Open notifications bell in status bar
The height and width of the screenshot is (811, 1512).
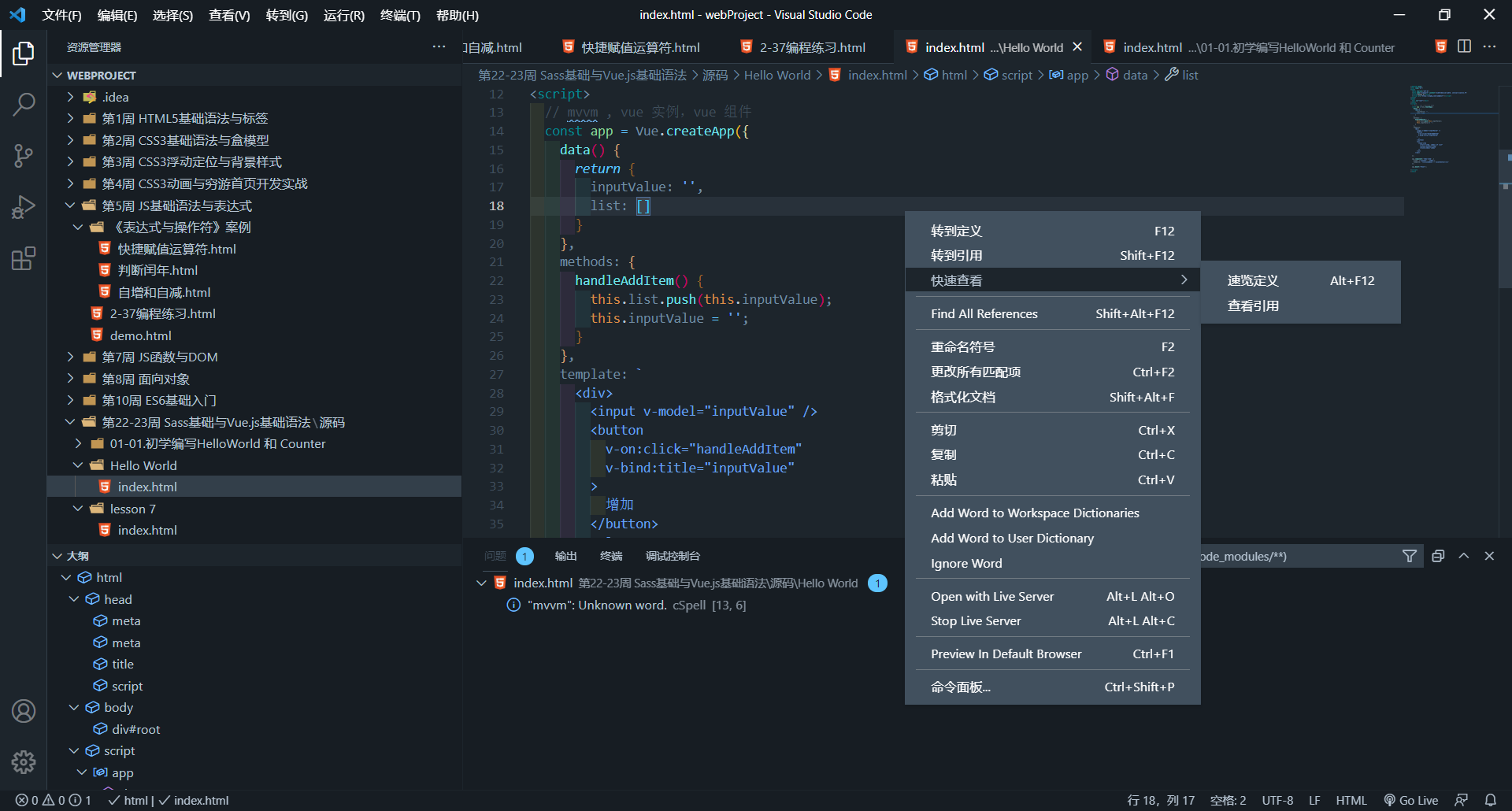click(1491, 800)
